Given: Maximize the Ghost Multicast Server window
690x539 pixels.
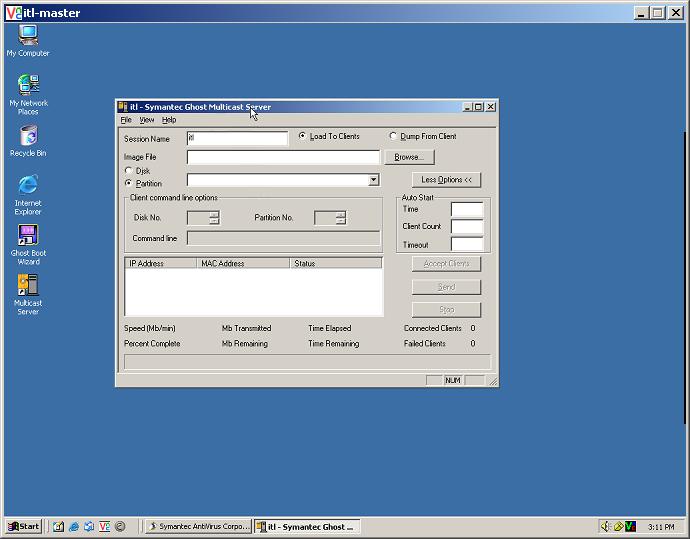Looking at the screenshot, I should pyautogui.click(x=478, y=107).
